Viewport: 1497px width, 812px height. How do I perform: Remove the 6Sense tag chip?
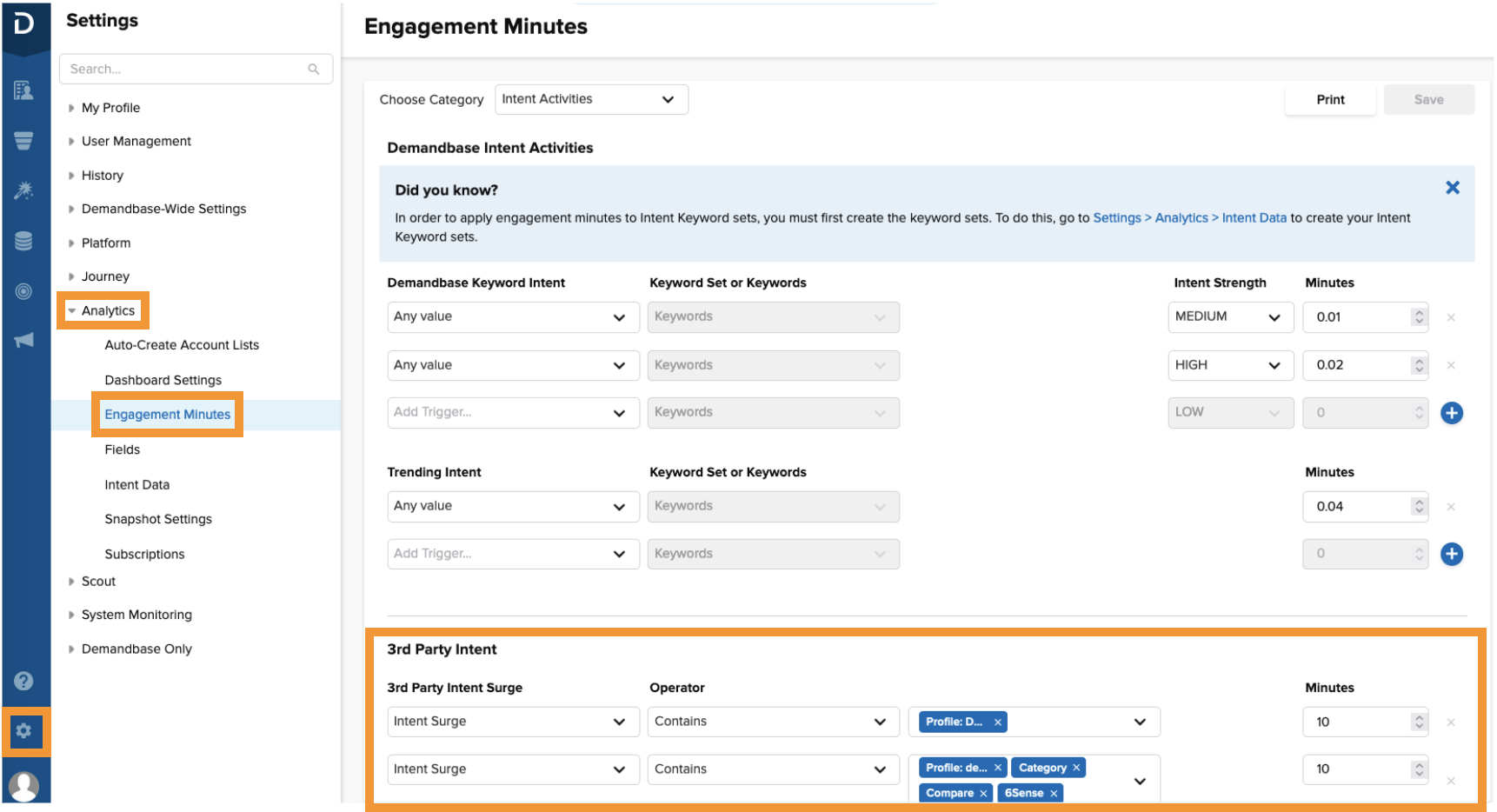tap(1054, 794)
